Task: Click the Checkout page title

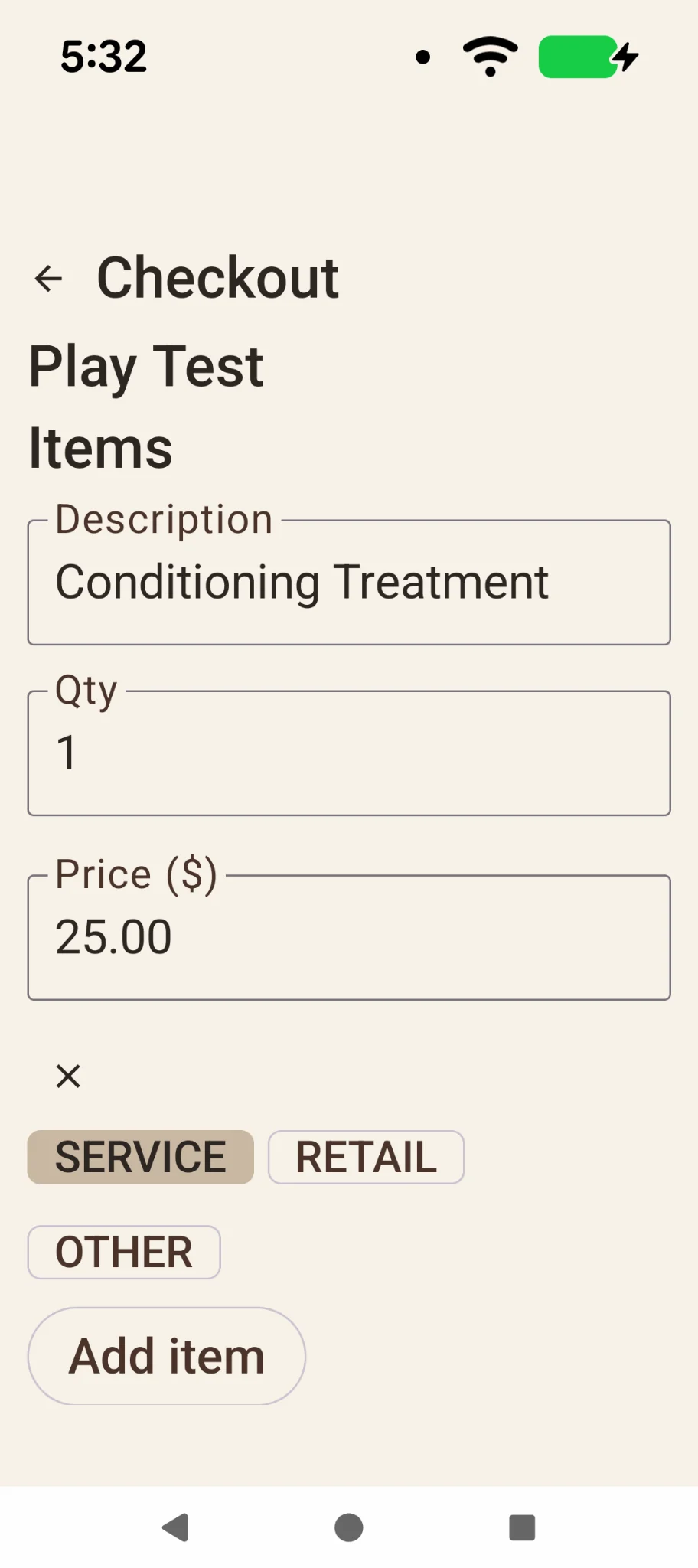Action: pos(218,278)
